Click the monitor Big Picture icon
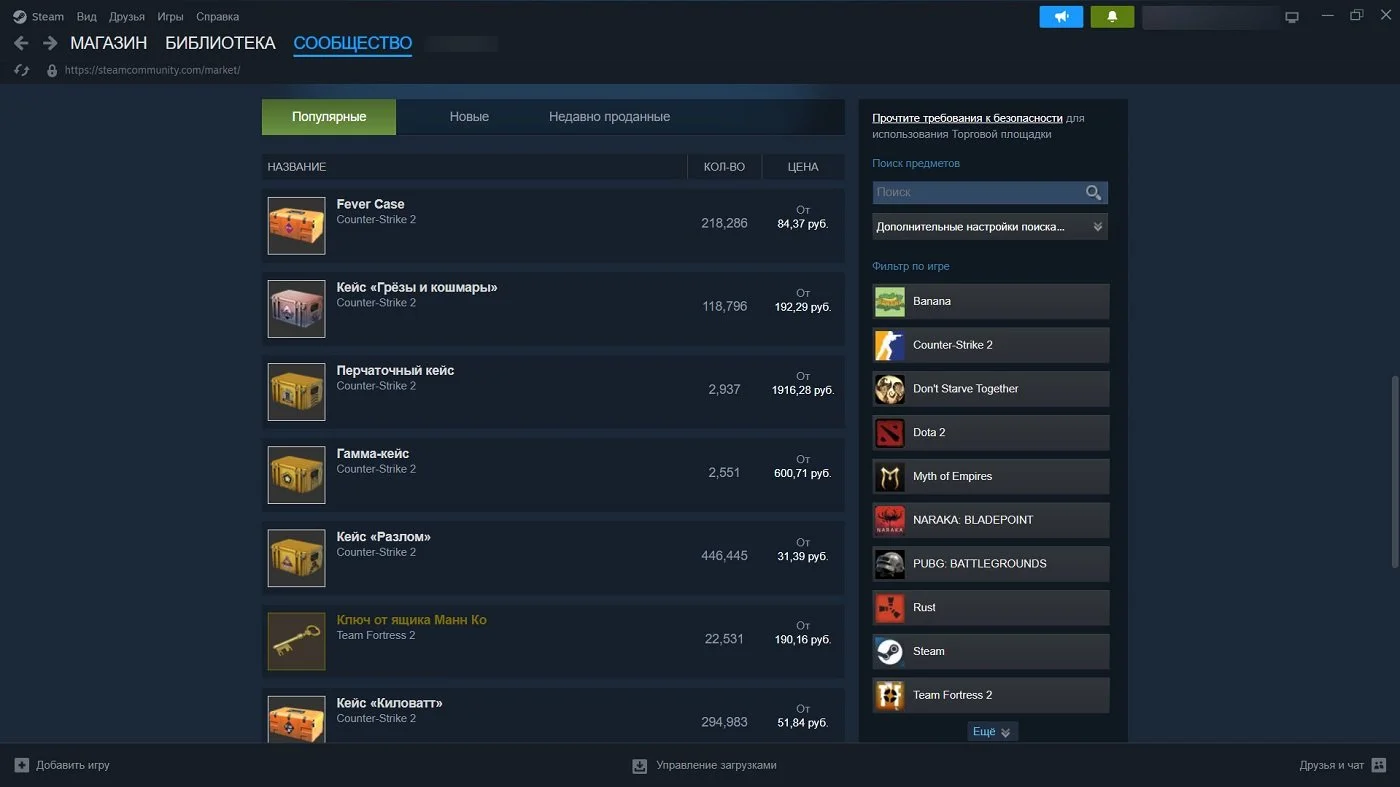 1292,17
